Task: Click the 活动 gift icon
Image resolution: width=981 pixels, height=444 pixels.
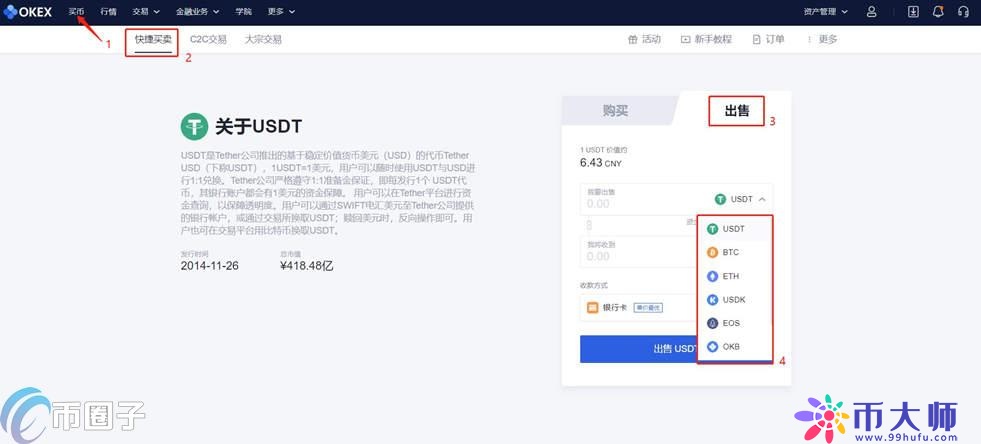Action: (x=632, y=39)
